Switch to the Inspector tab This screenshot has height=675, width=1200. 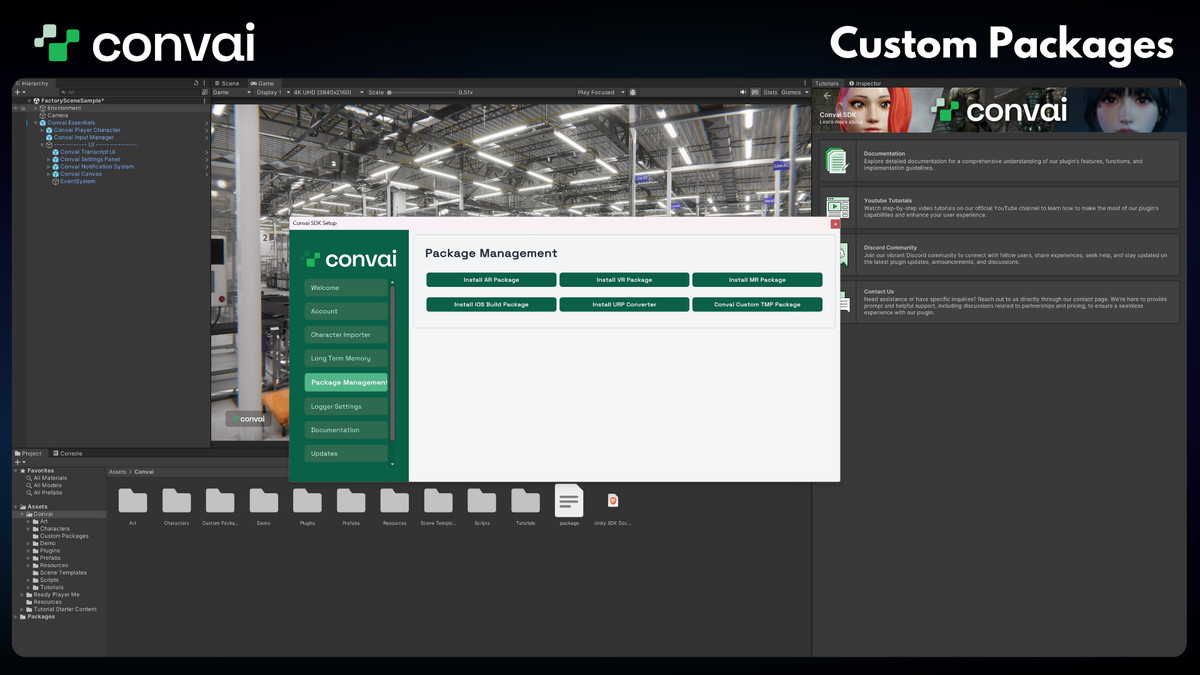(866, 84)
